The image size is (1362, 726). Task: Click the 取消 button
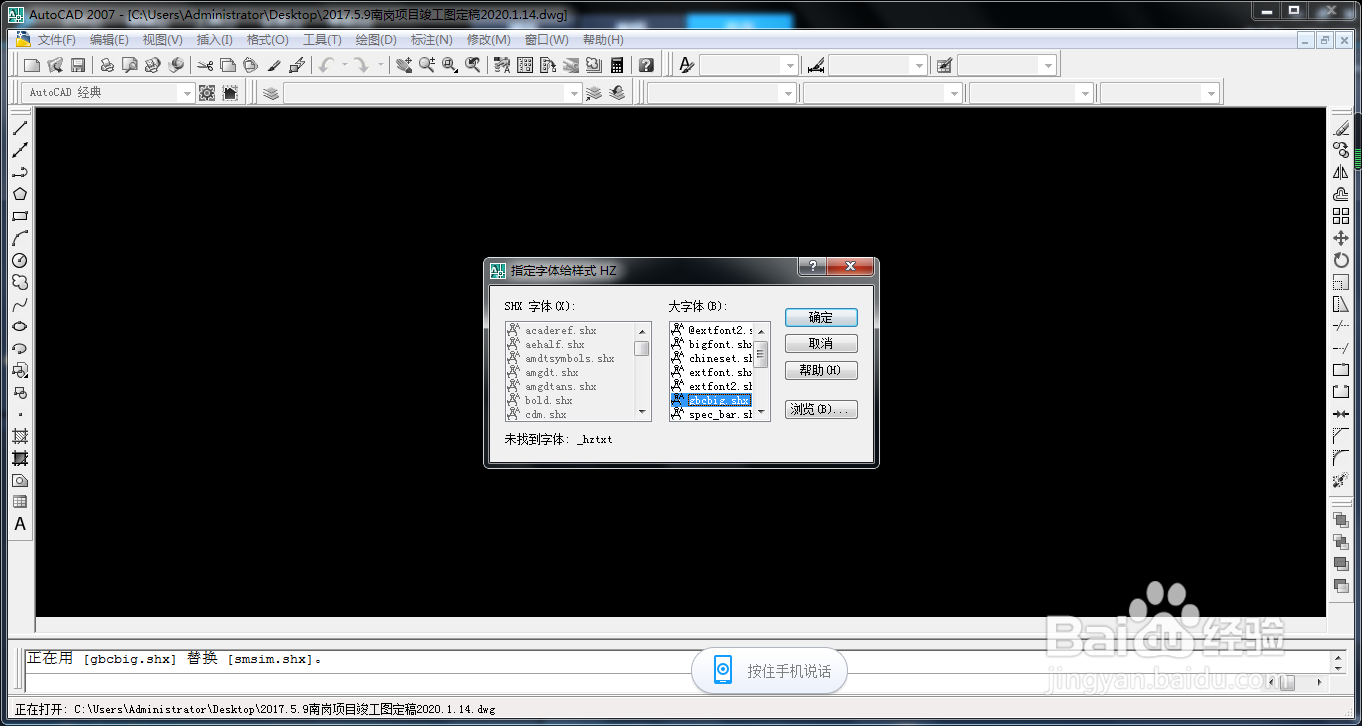coord(821,343)
